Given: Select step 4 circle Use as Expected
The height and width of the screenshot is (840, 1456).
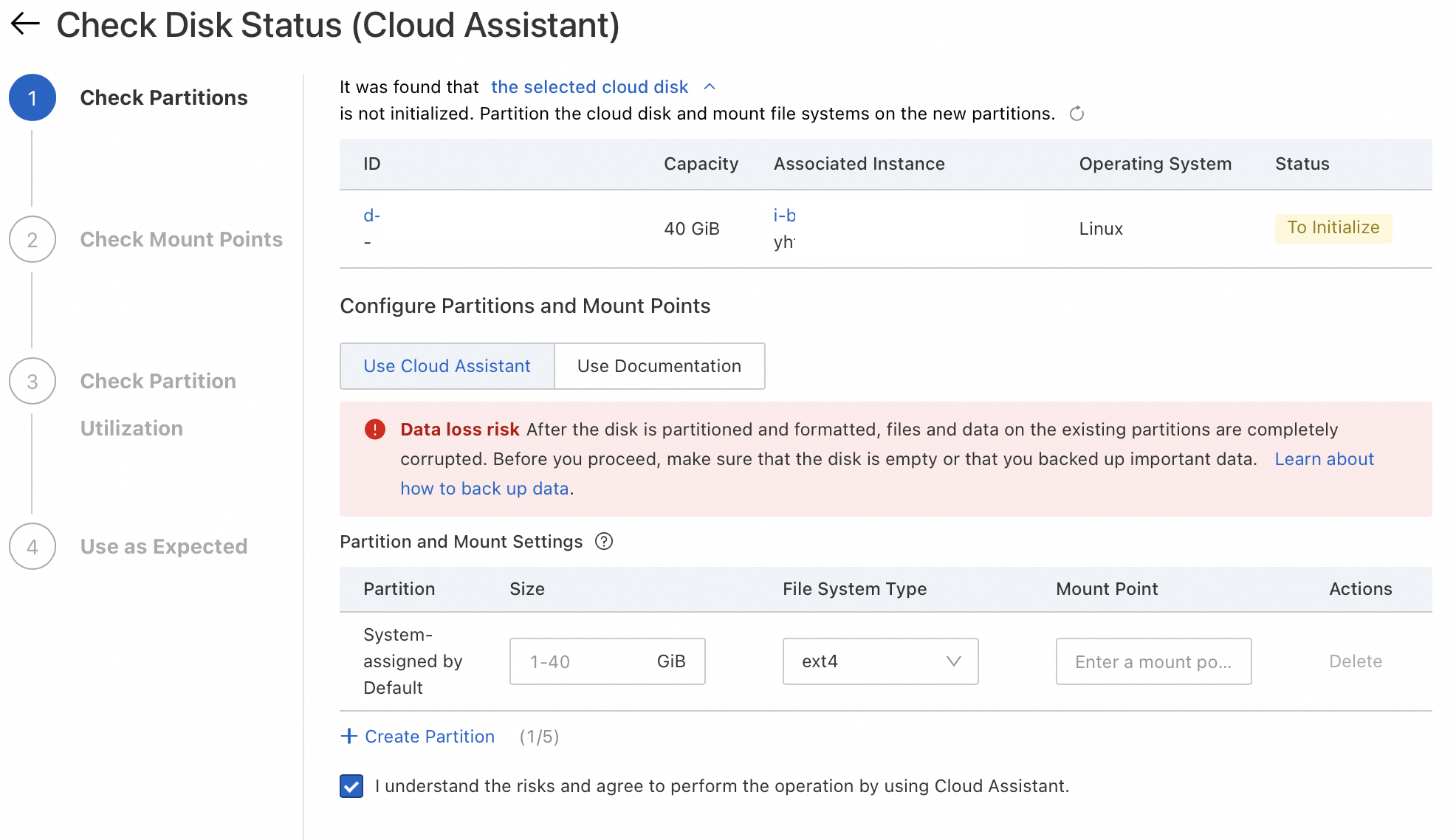Looking at the screenshot, I should coord(32,546).
